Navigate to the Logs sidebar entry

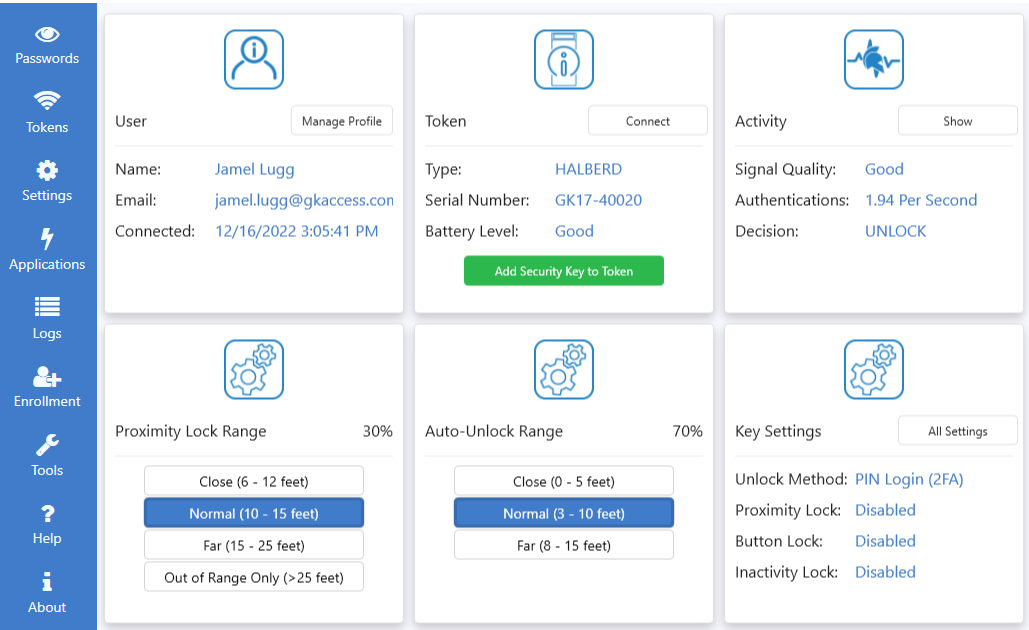[x=47, y=318]
